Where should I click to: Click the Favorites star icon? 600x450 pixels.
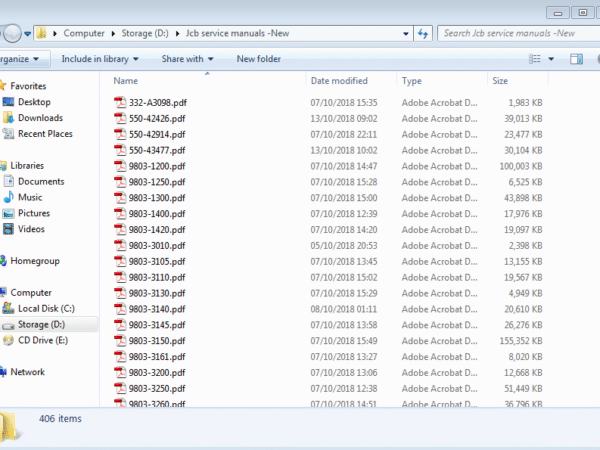click(x=3, y=85)
